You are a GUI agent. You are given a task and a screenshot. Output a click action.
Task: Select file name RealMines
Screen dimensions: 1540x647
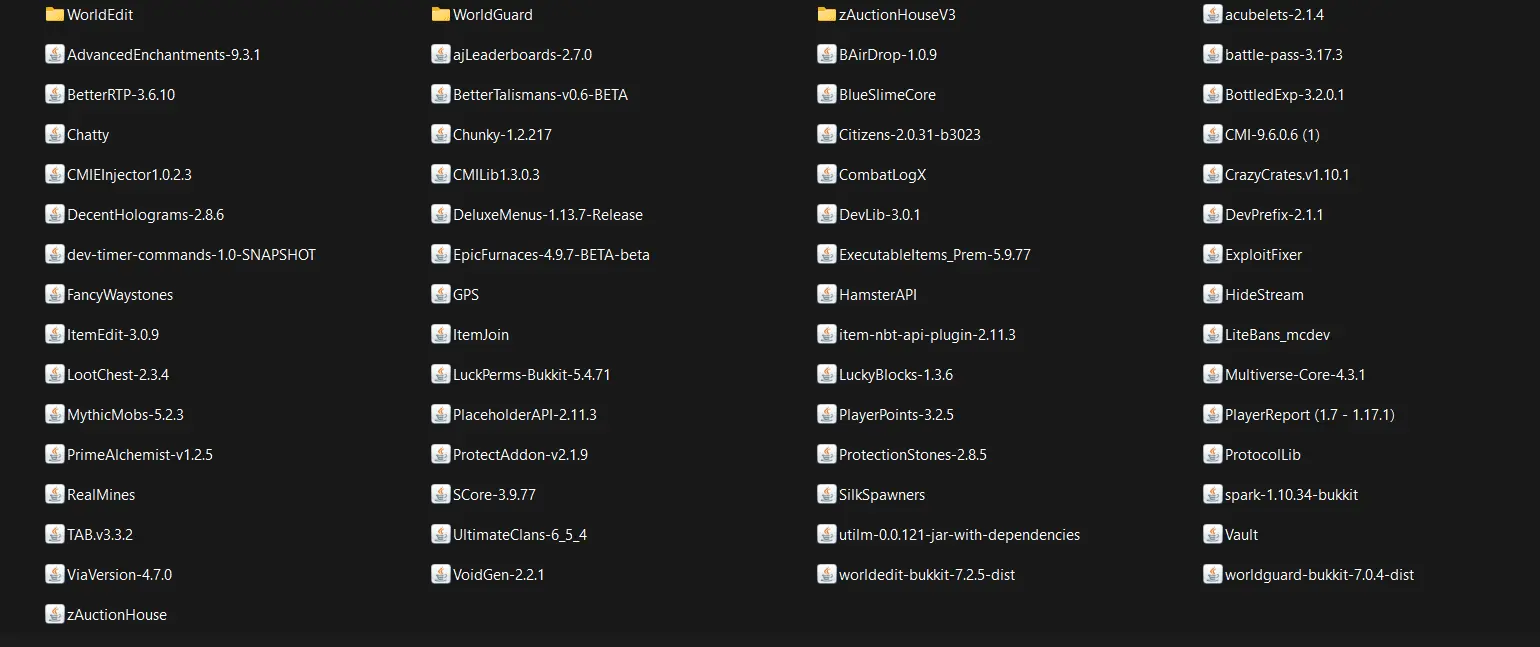click(101, 495)
